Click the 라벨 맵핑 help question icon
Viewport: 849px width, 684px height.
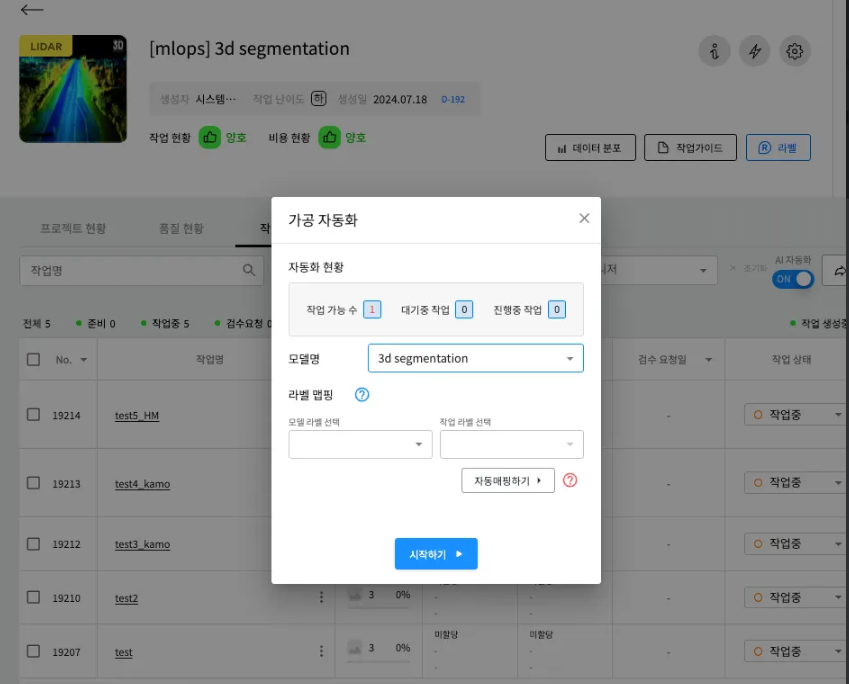click(x=362, y=395)
